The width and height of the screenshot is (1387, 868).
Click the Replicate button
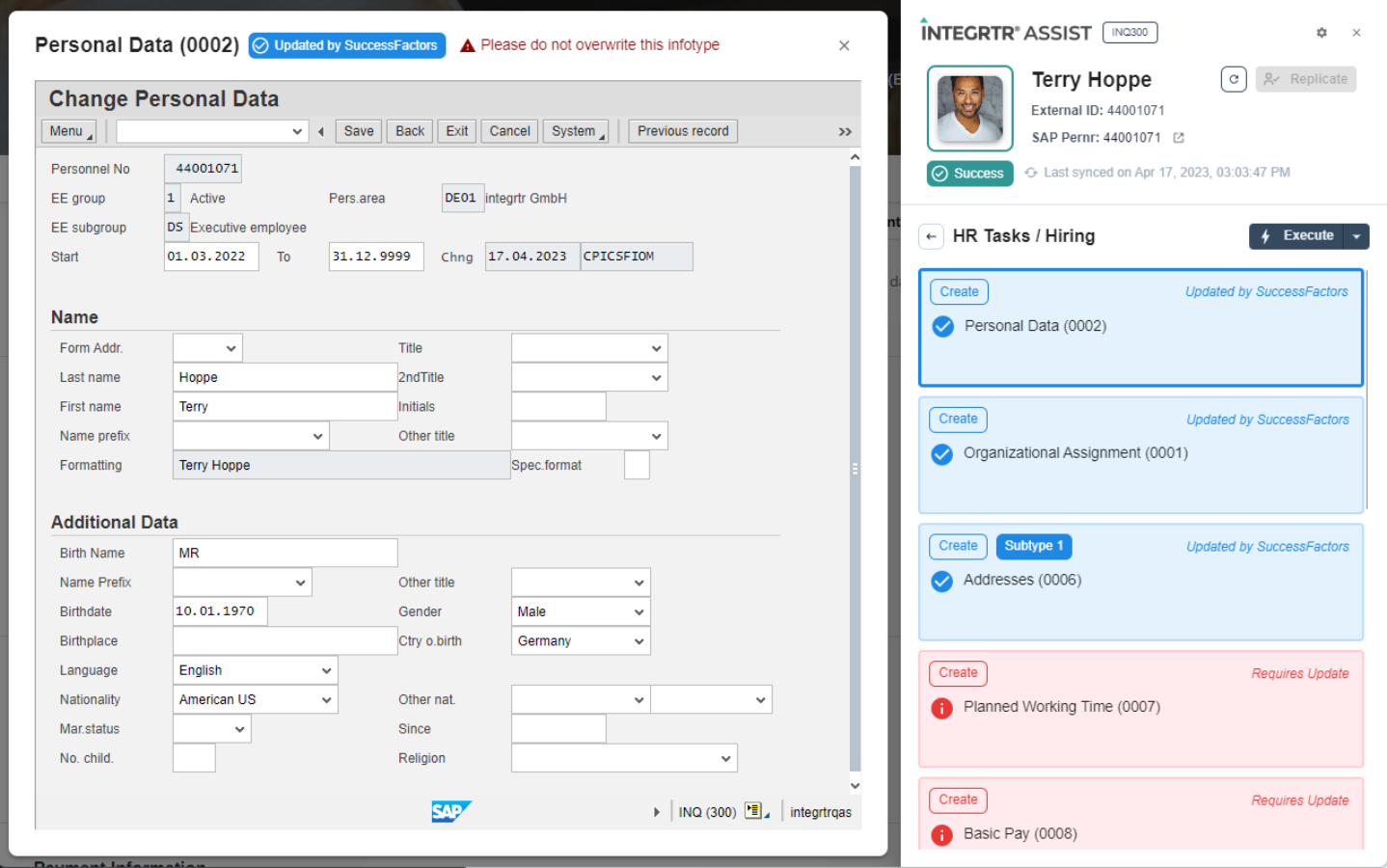coord(1306,79)
